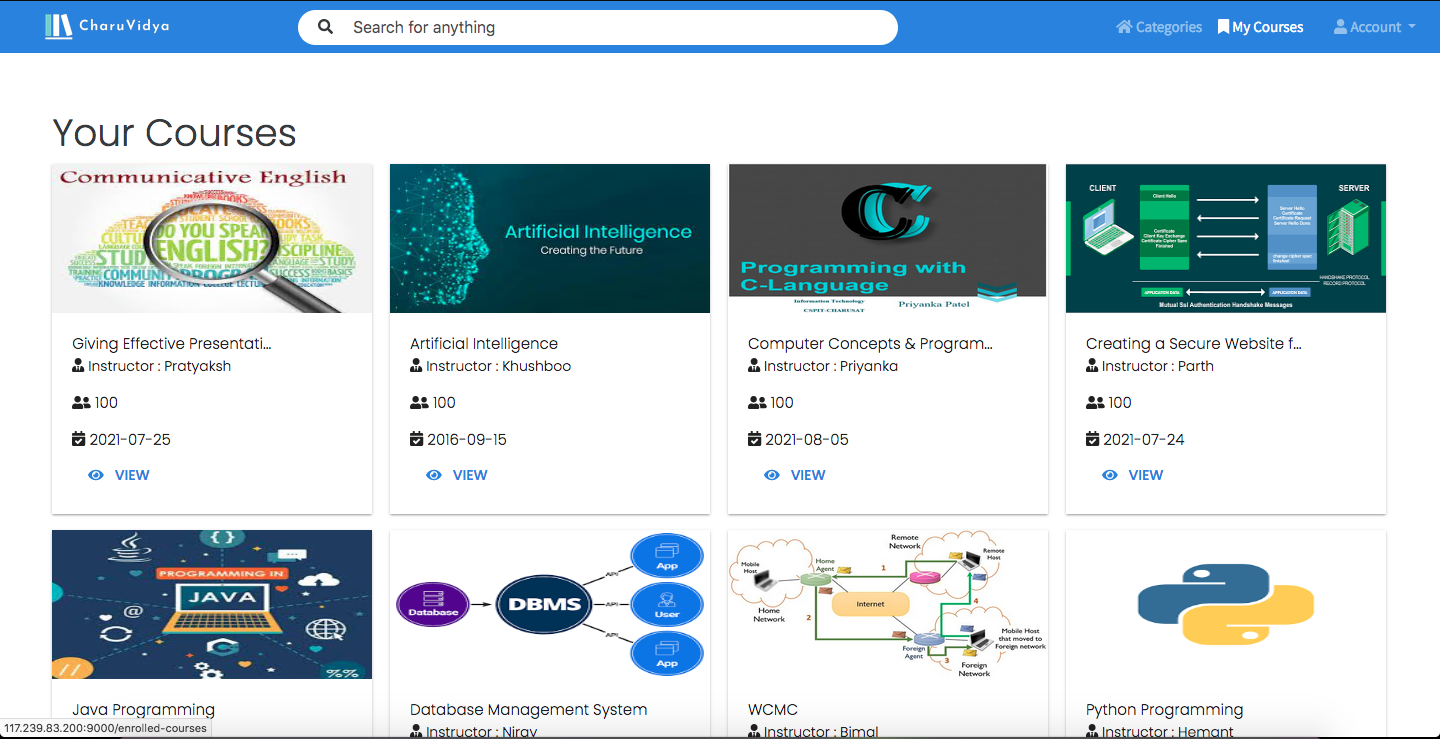This screenshot has width=1440, height=739.
Task: Open client-server handshake course thumbnail
Action: (x=1226, y=239)
